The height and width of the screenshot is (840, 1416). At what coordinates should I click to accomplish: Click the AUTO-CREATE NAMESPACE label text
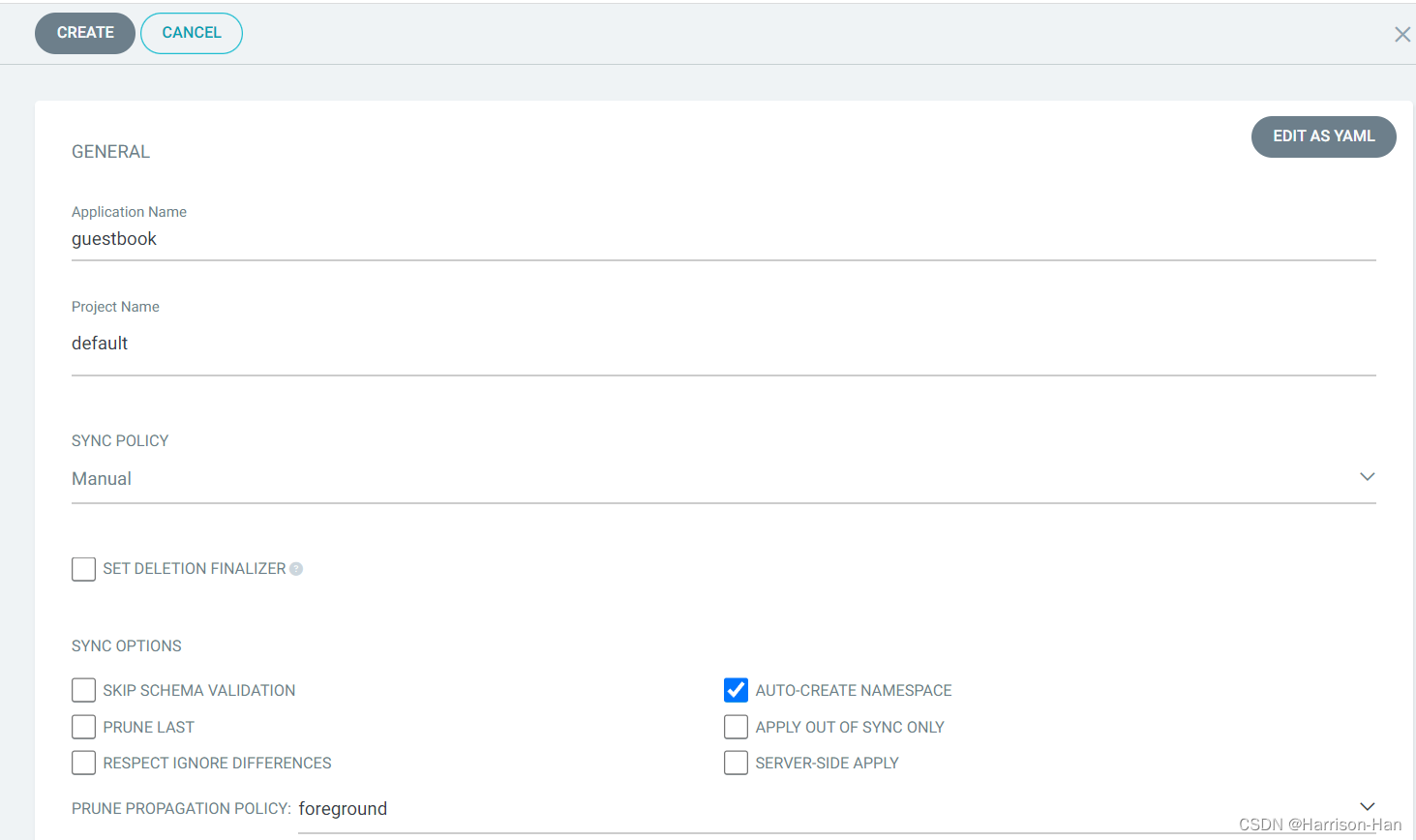(x=854, y=691)
